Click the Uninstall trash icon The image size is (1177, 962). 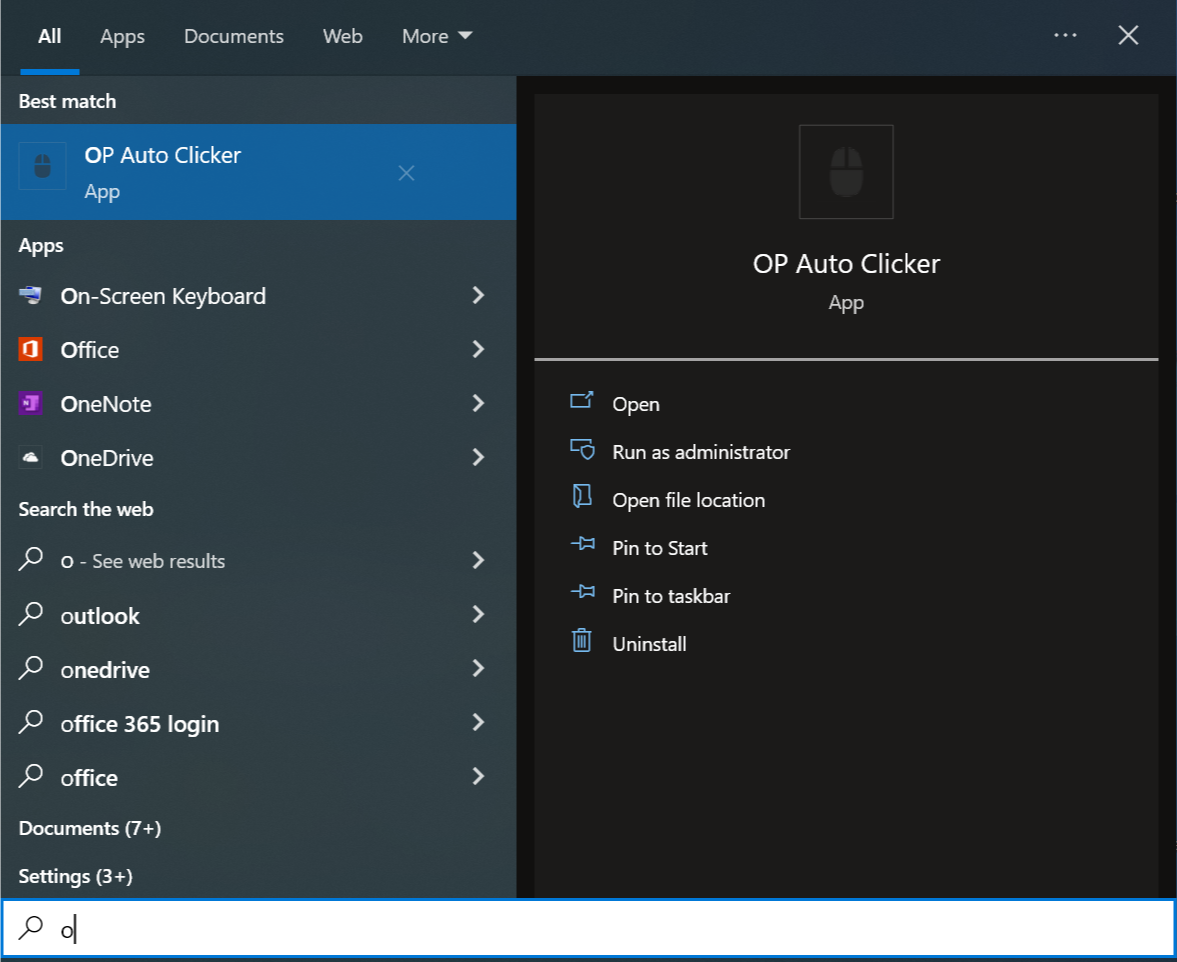583,642
